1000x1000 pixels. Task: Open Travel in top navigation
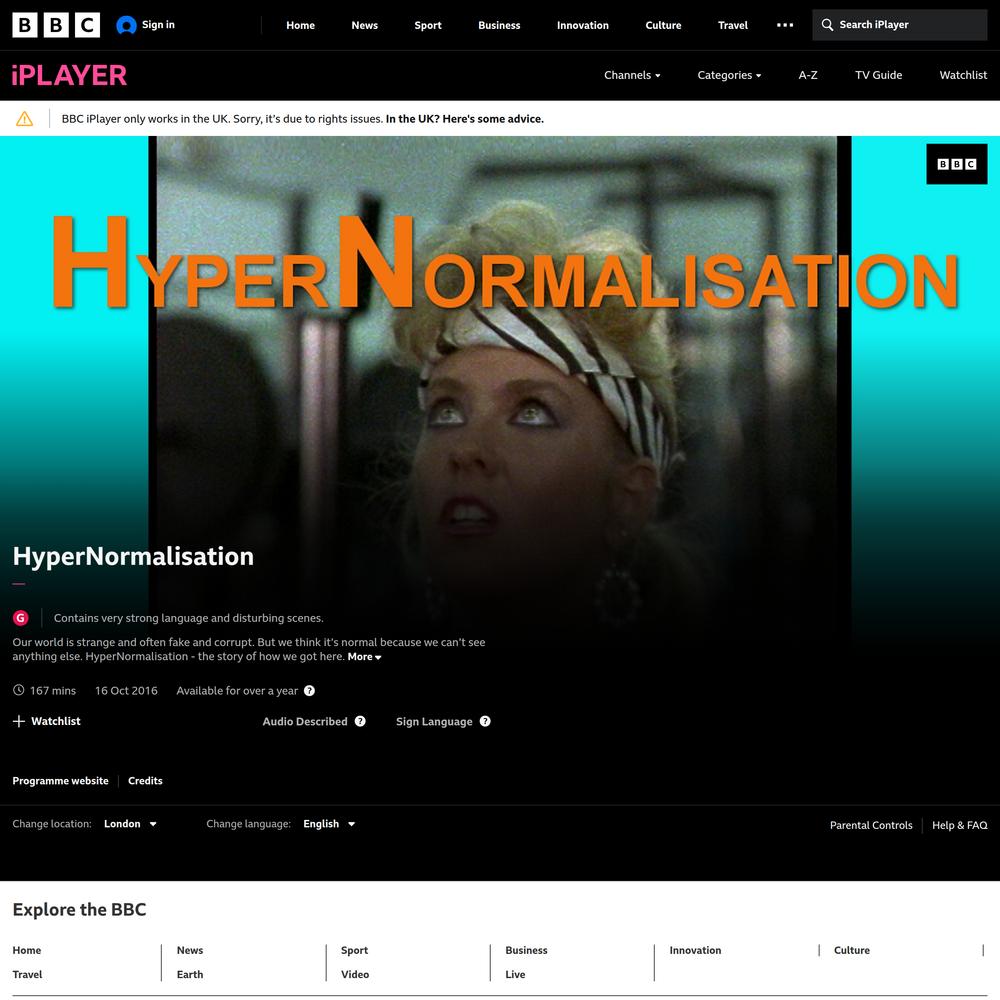(733, 26)
